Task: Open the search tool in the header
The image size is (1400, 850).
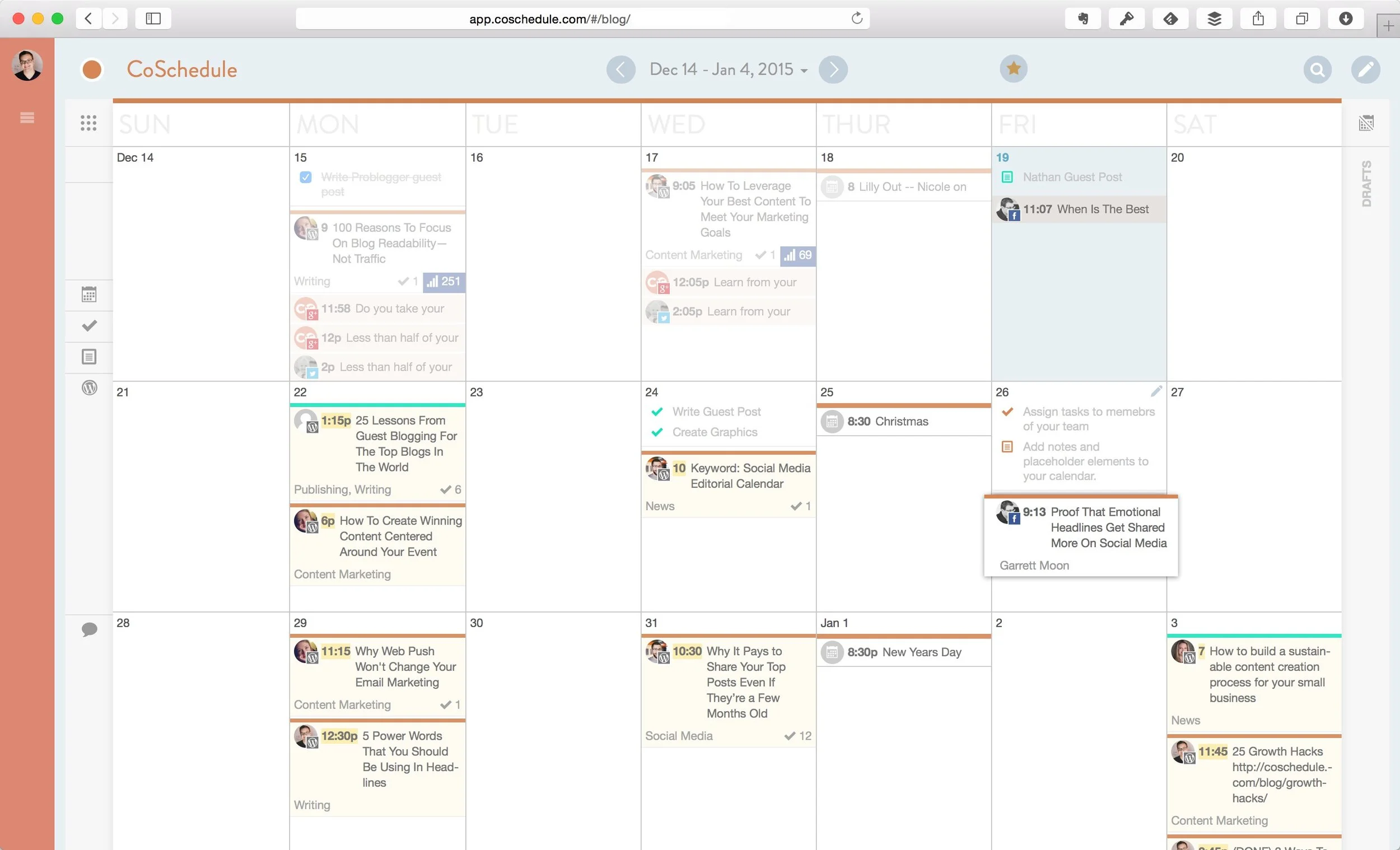Action: pos(1318,69)
